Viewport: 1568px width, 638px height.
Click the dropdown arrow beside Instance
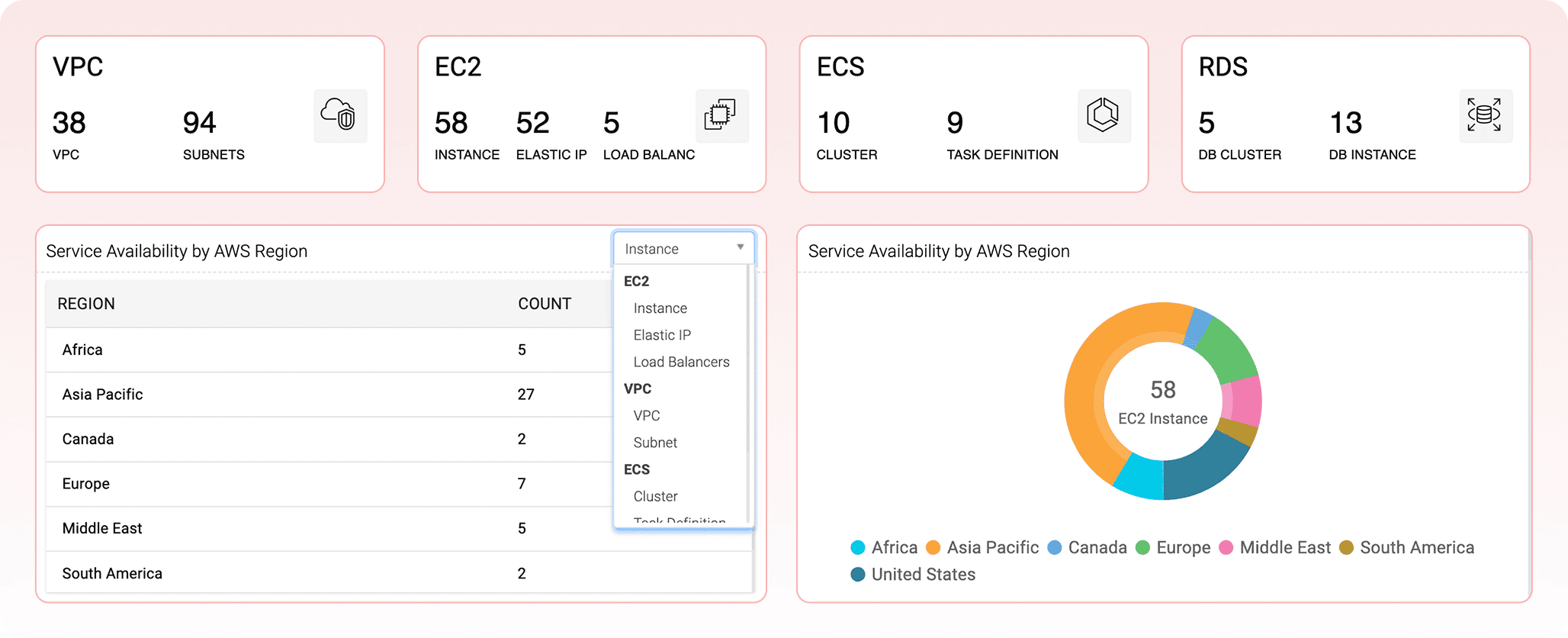pyautogui.click(x=740, y=247)
